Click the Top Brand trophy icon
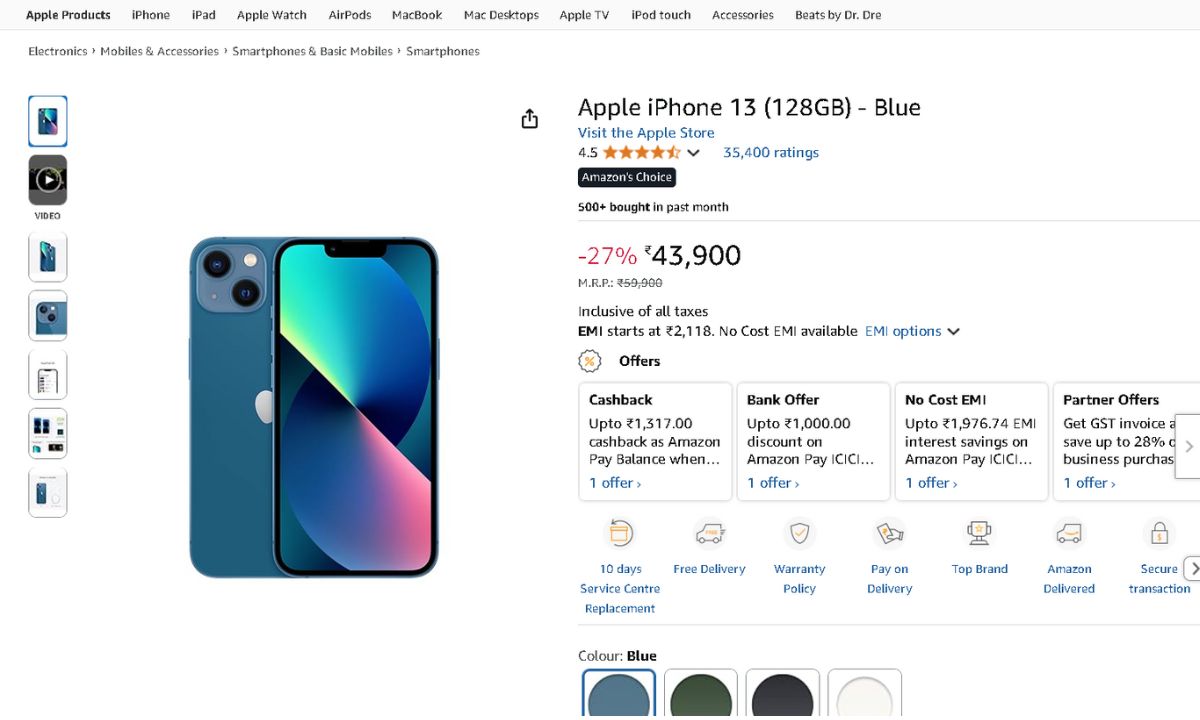The width and height of the screenshot is (1200, 720). (x=979, y=533)
